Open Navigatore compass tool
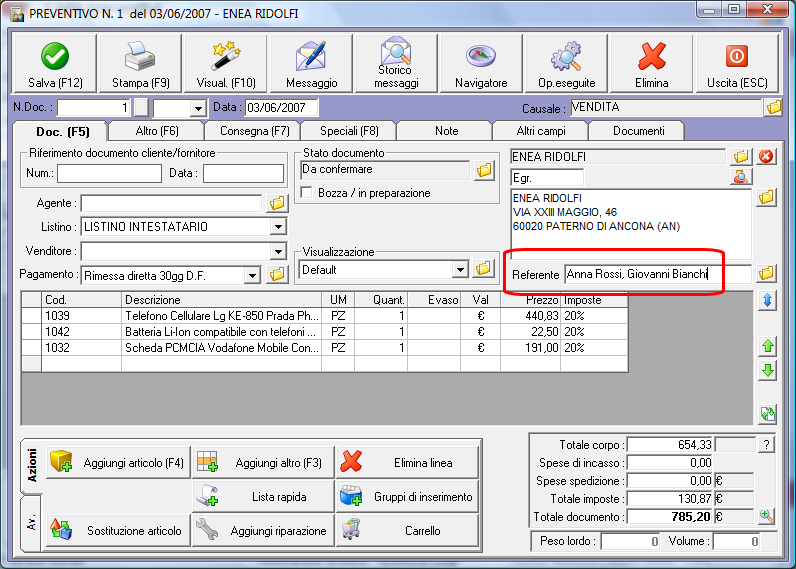The height and width of the screenshot is (569, 796). [x=481, y=64]
